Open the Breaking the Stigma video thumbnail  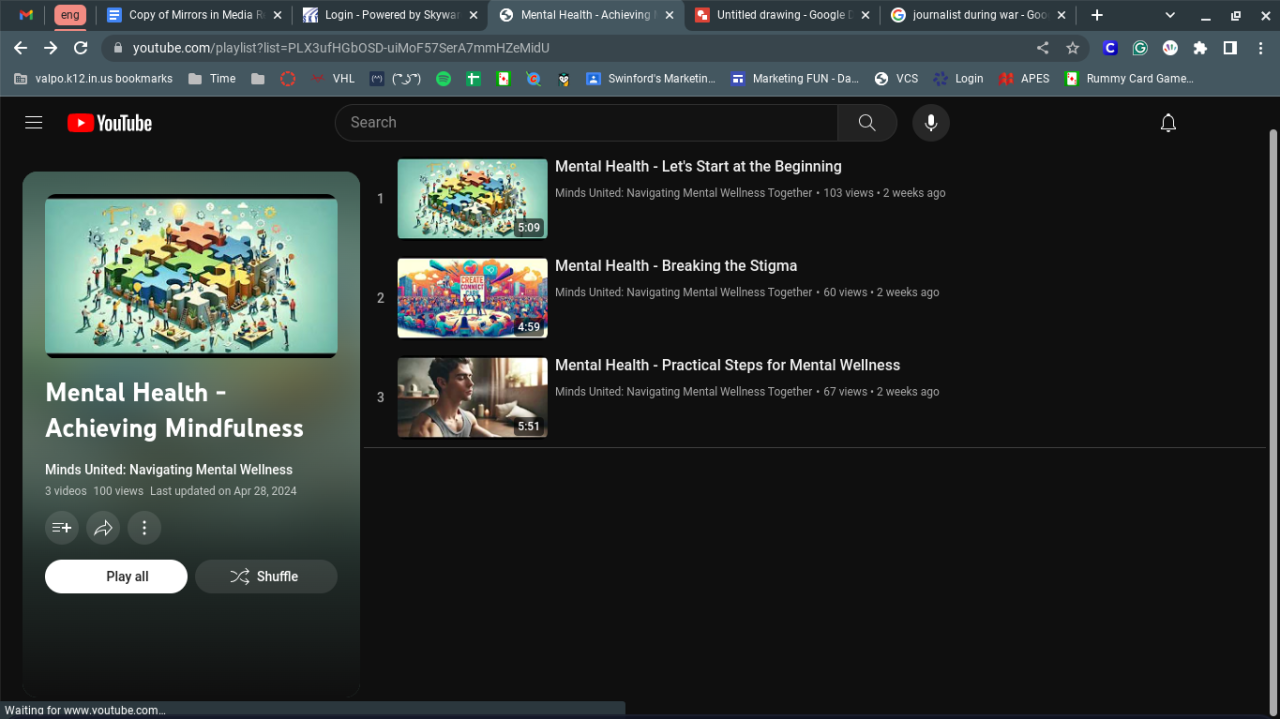tap(472, 298)
